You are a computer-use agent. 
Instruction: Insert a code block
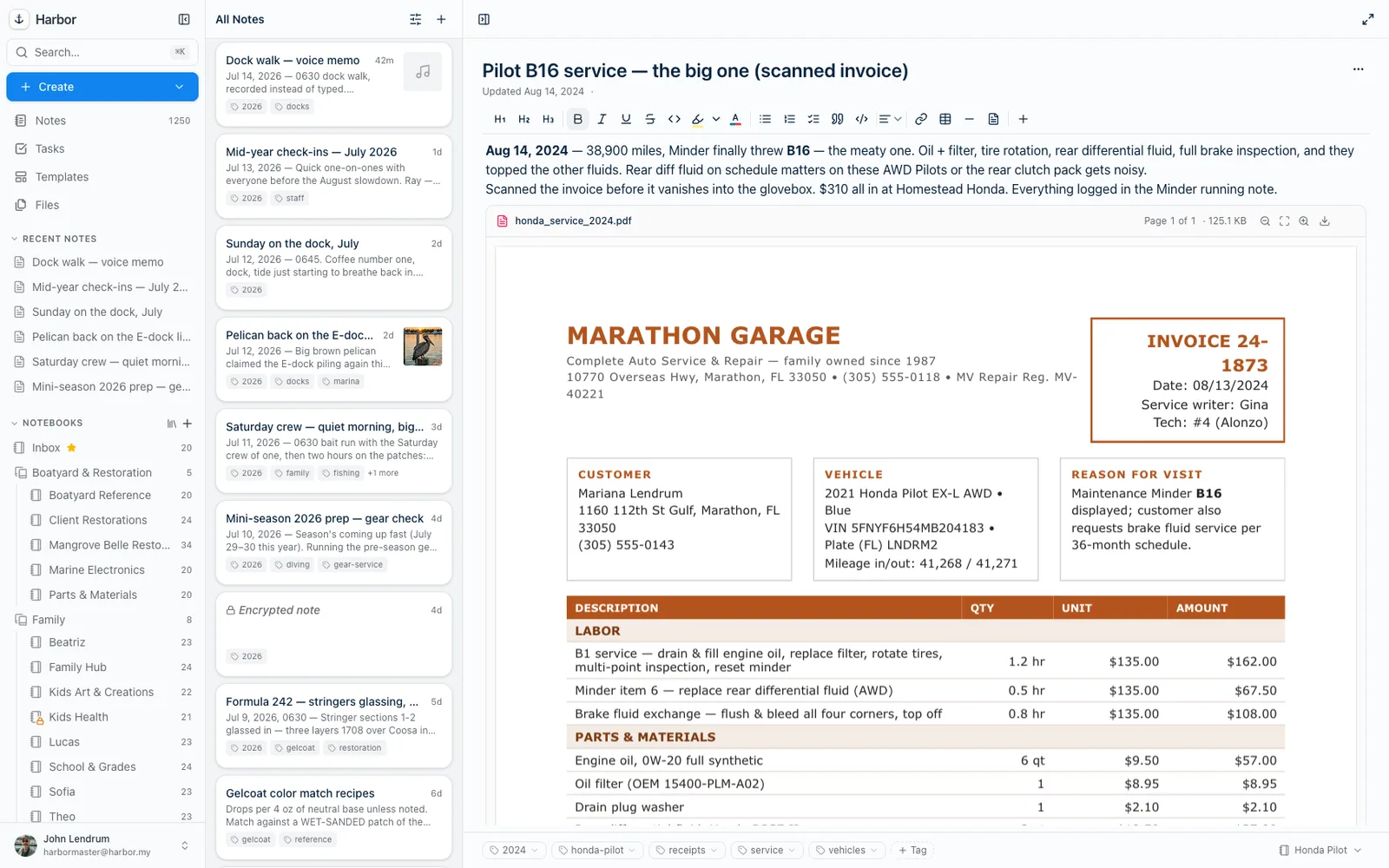click(x=862, y=119)
